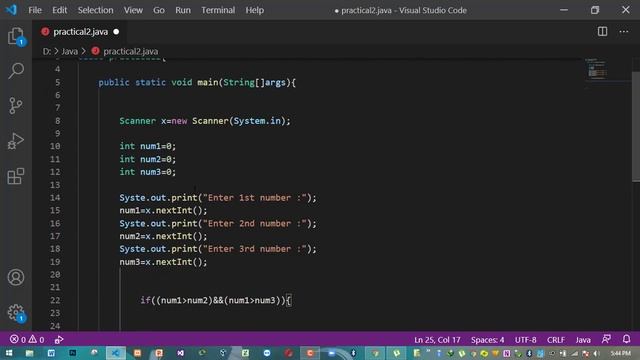Viewport: 640px width, 360px height.
Task: Click the volume icon in system tray
Action: (597, 353)
